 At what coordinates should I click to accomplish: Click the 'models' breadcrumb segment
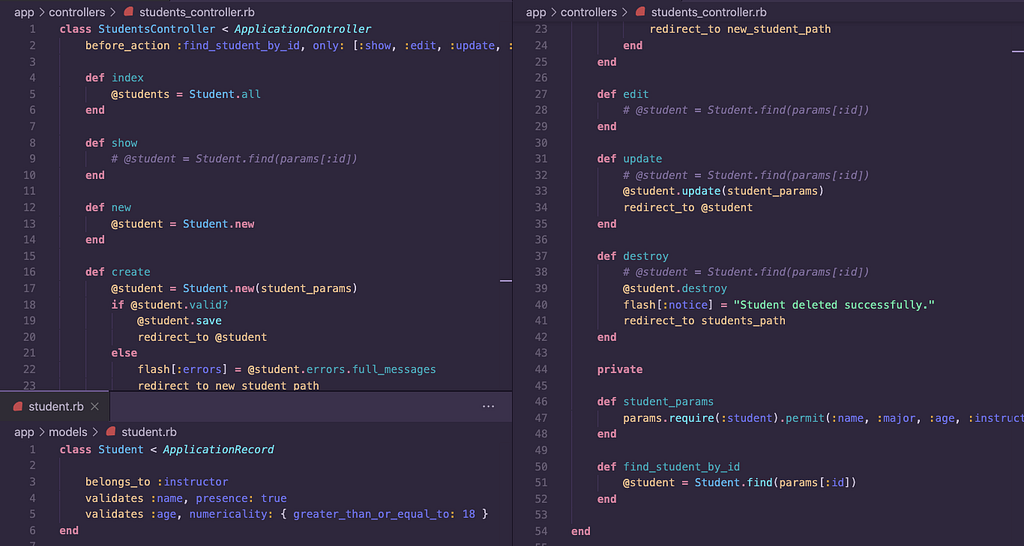(x=68, y=432)
